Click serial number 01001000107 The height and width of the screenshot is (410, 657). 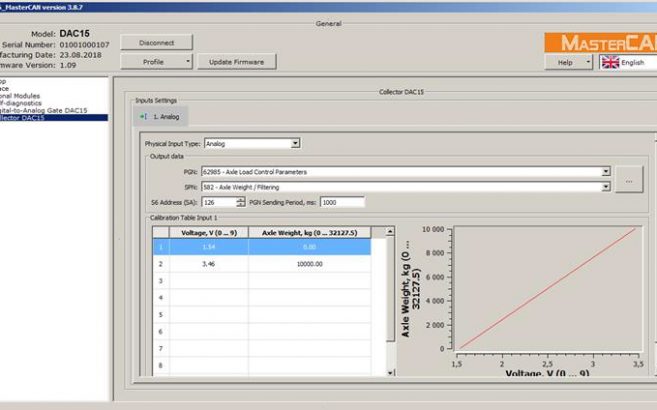click(84, 44)
